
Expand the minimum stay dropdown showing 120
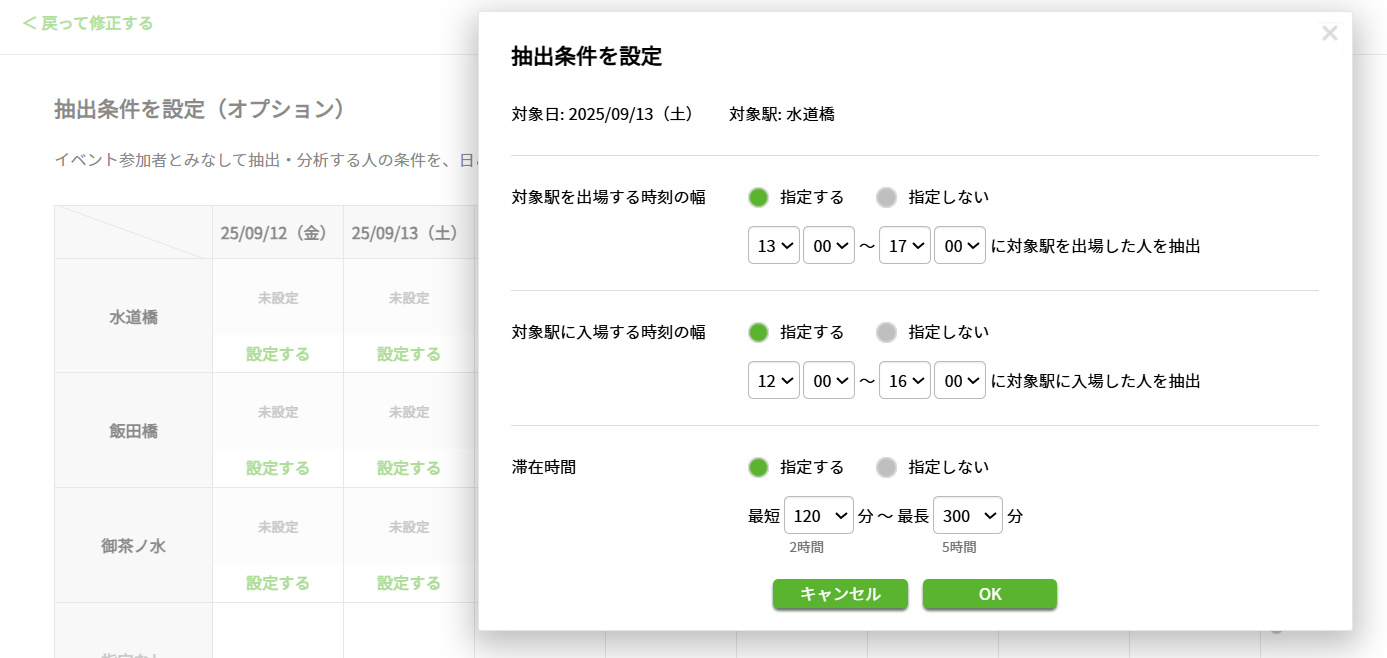819,516
